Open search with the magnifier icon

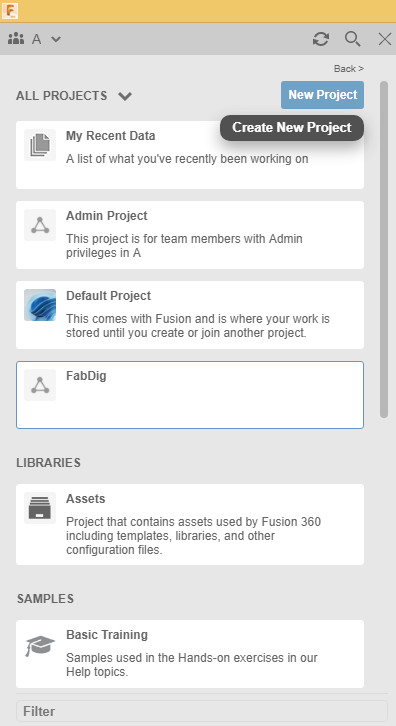click(x=352, y=39)
